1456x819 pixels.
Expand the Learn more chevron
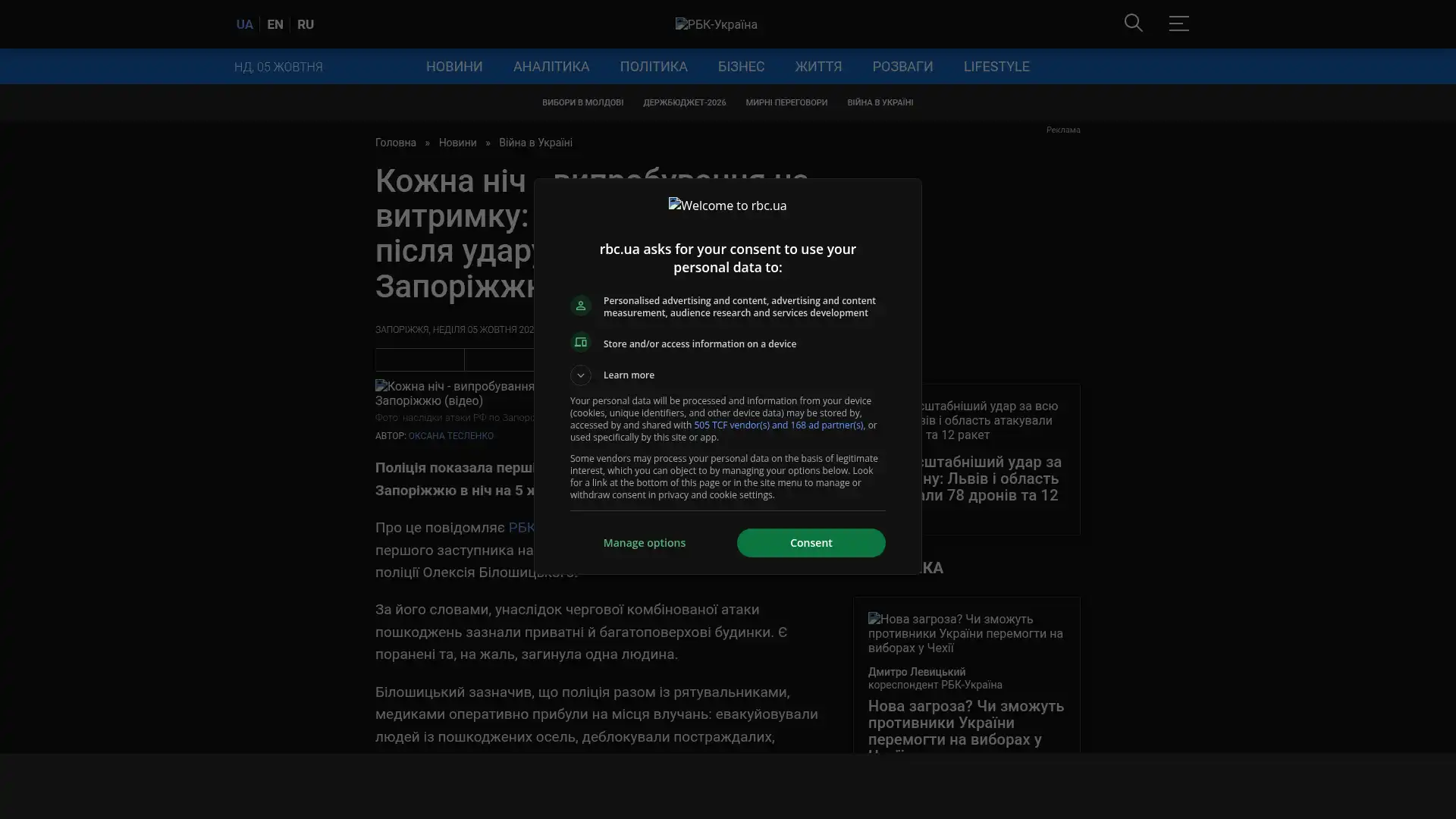pyautogui.click(x=581, y=375)
